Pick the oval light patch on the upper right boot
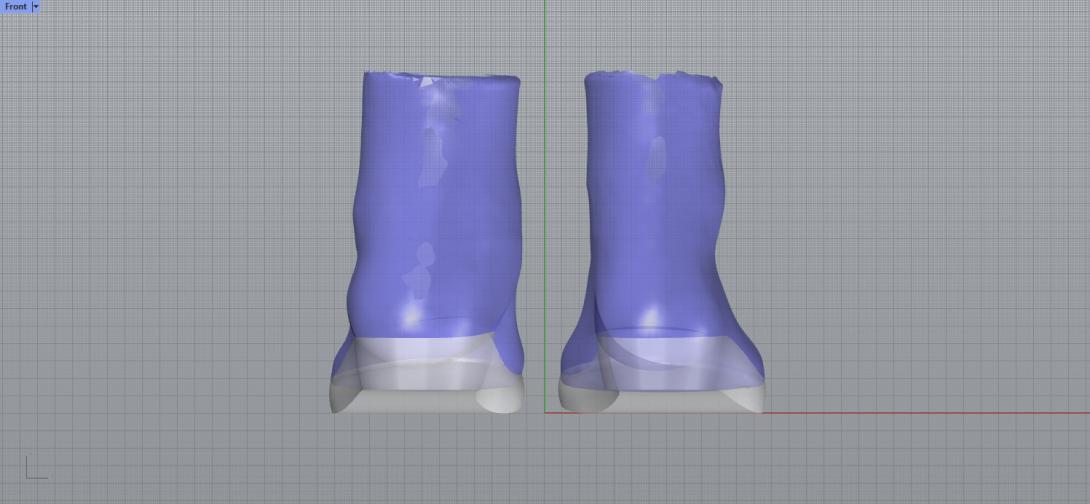This screenshot has width=1090, height=504. coord(656,157)
